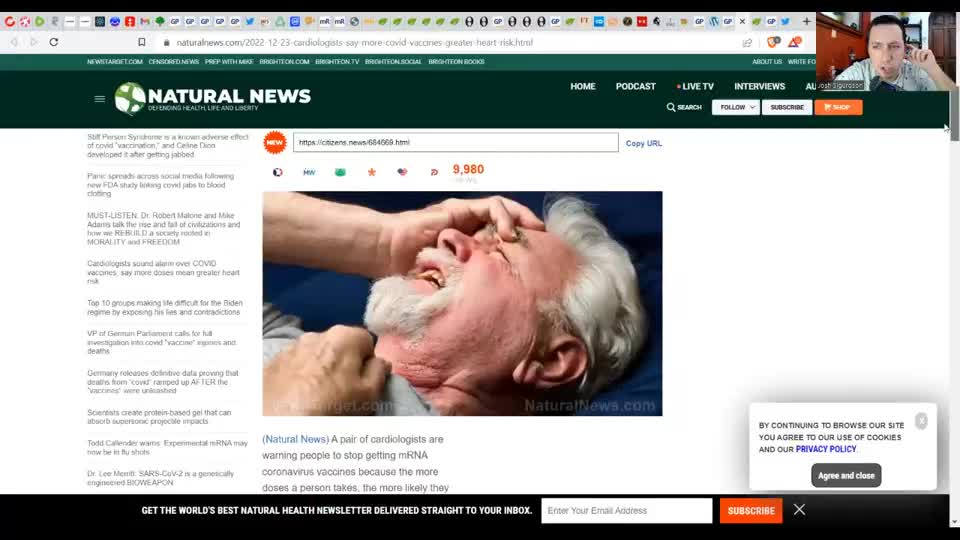This screenshot has height=540, width=960.
Task: Open a new browser tab with plus icon
Action: coord(806,21)
